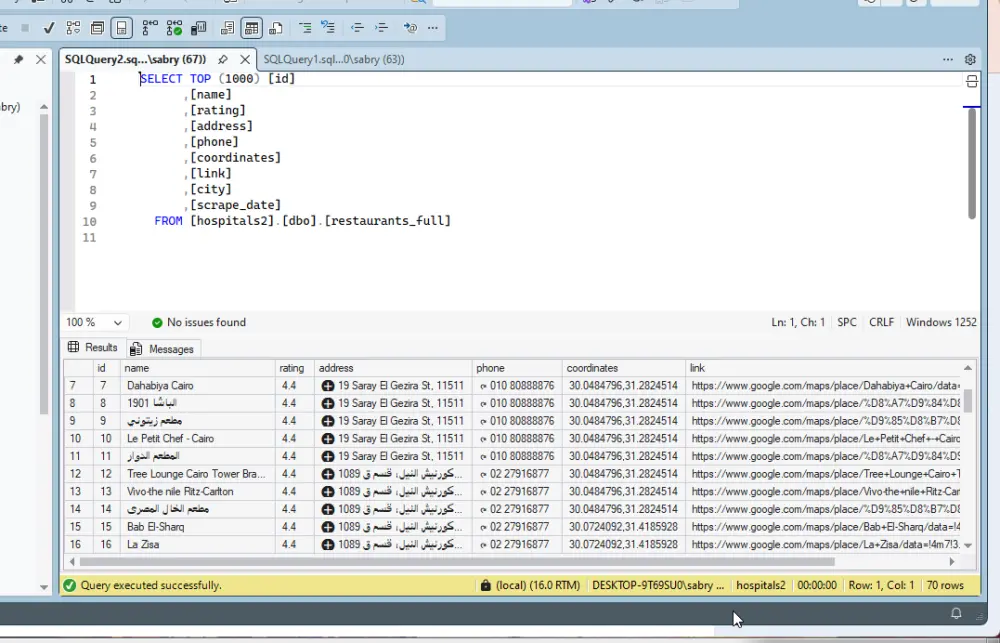Click the Vivo-the nile Ritz-Carlton cell
The height and width of the screenshot is (643, 1000).
pos(197,492)
